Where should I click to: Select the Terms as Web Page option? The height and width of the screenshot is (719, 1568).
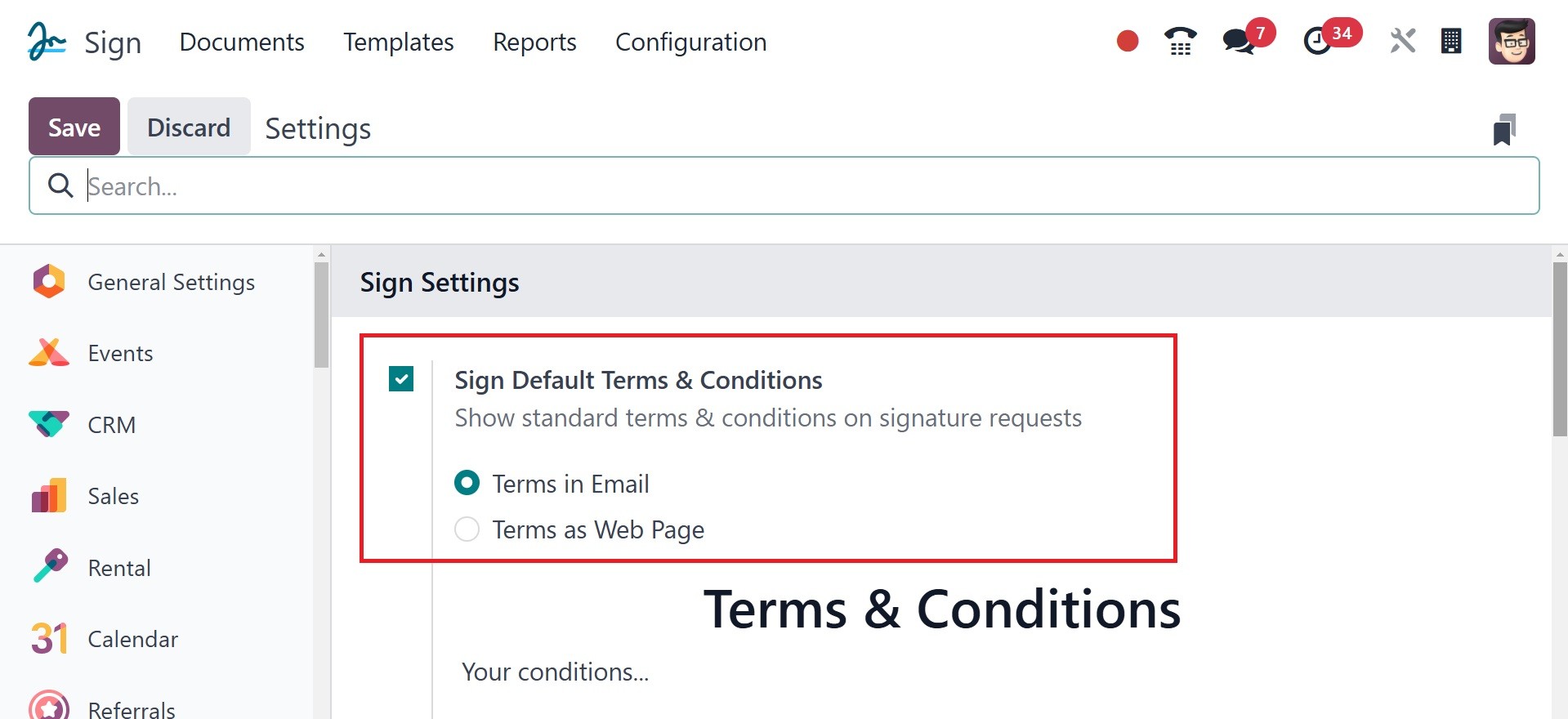[467, 529]
